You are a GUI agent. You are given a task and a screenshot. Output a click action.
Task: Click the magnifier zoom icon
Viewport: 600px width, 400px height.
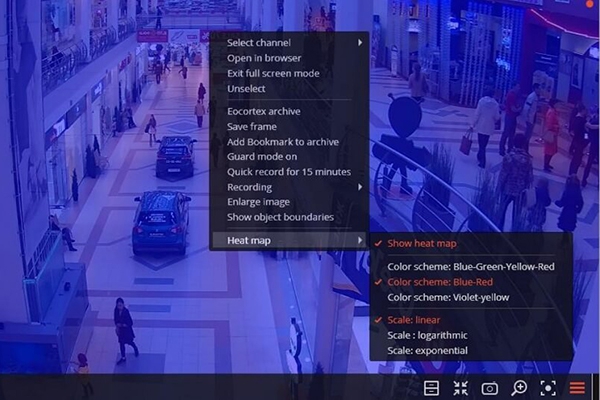519,388
